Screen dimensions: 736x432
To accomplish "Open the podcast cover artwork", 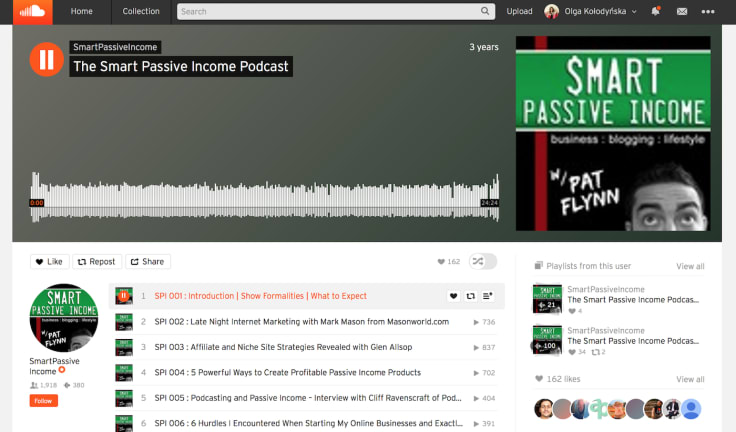I will coord(613,134).
